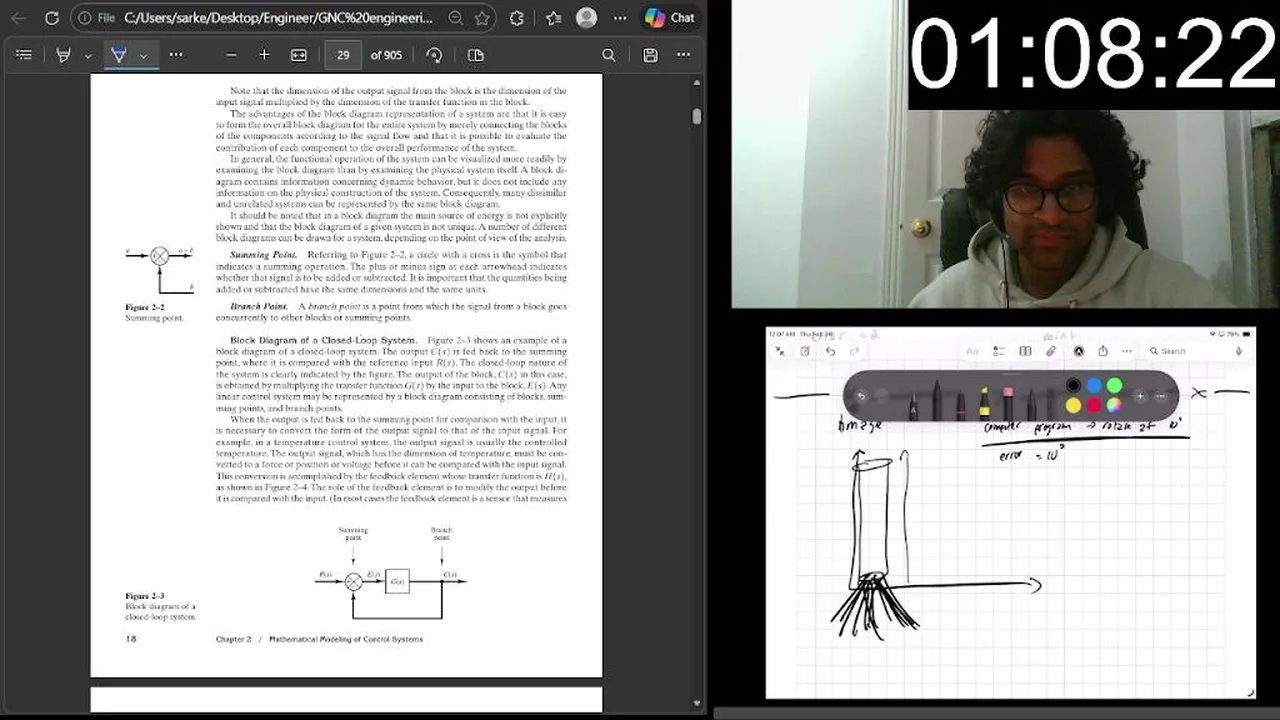Choose the red color swatch
The width and height of the screenshot is (1280, 720).
pos(1094,405)
